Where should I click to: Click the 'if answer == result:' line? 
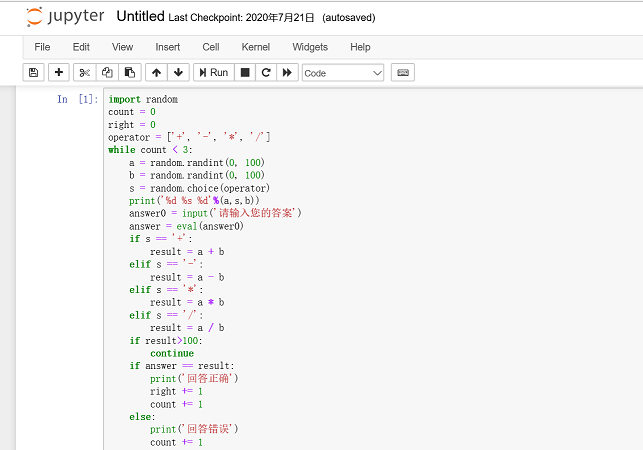[x=182, y=366]
